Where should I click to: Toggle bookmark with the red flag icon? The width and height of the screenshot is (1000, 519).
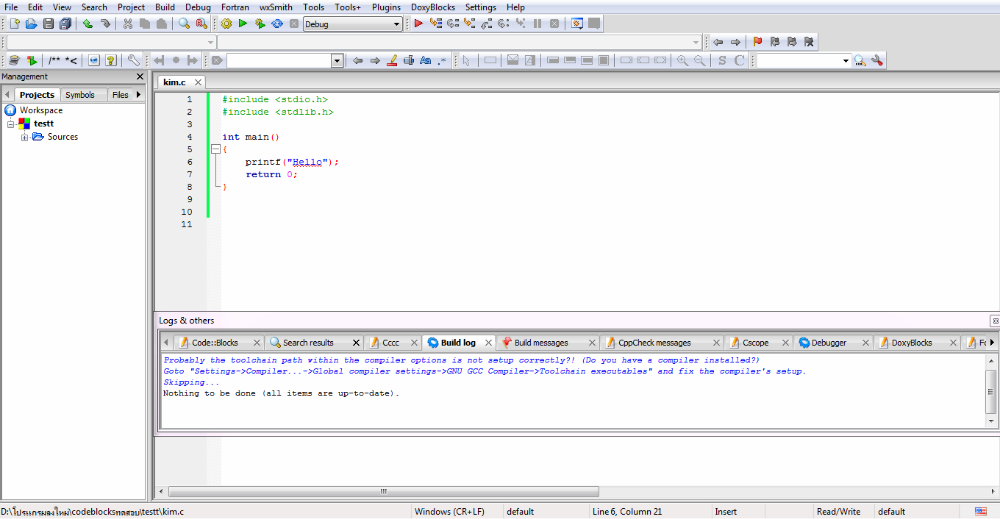(758, 42)
